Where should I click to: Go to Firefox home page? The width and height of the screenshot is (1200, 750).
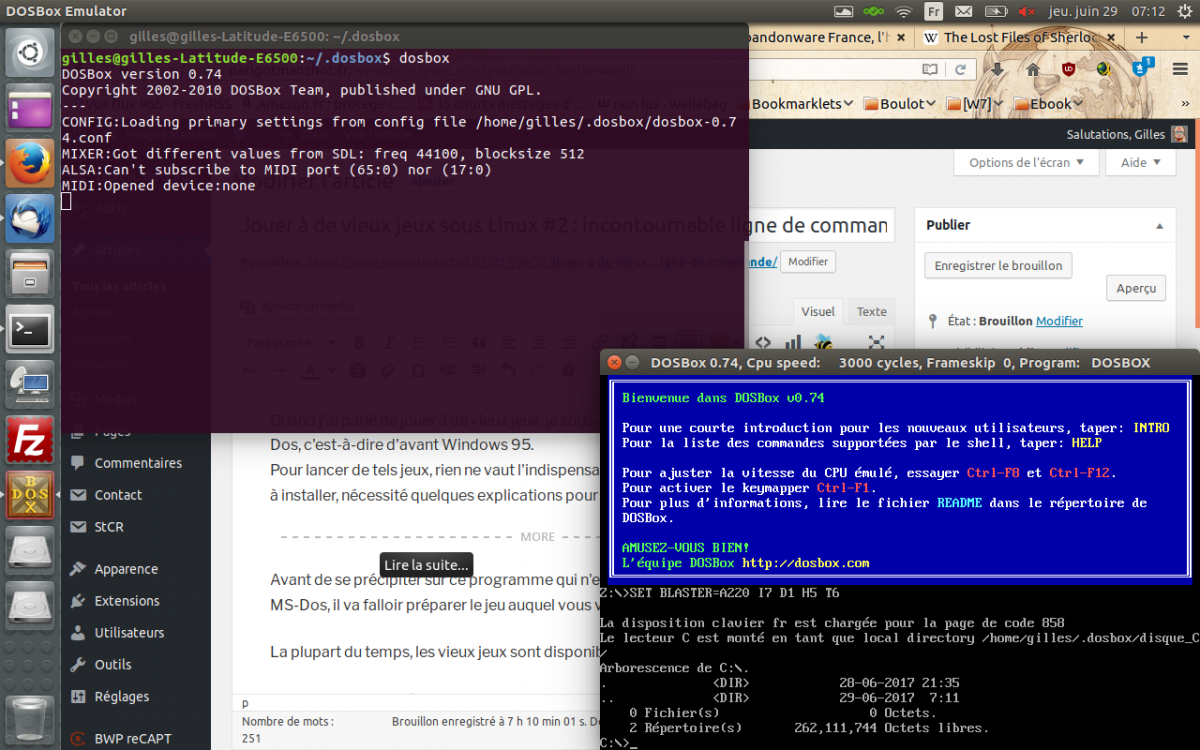pos(1034,70)
